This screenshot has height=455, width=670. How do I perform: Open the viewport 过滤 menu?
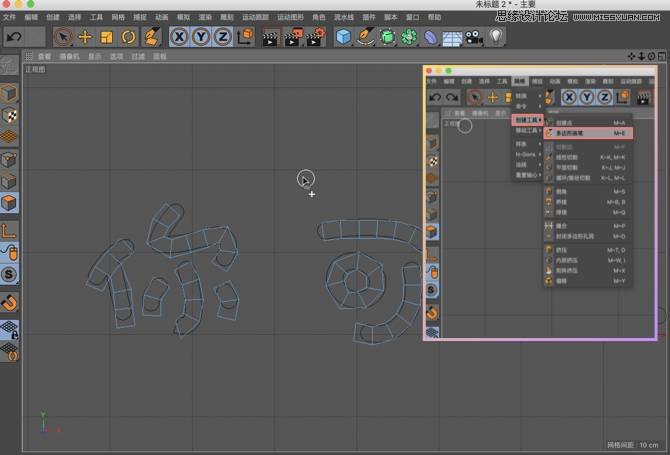tap(138, 56)
